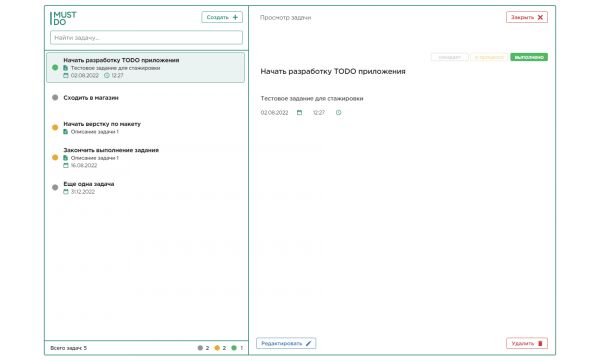Open task Закончить выполнение задания
The height and width of the screenshot is (361, 600).
[x=145, y=157]
